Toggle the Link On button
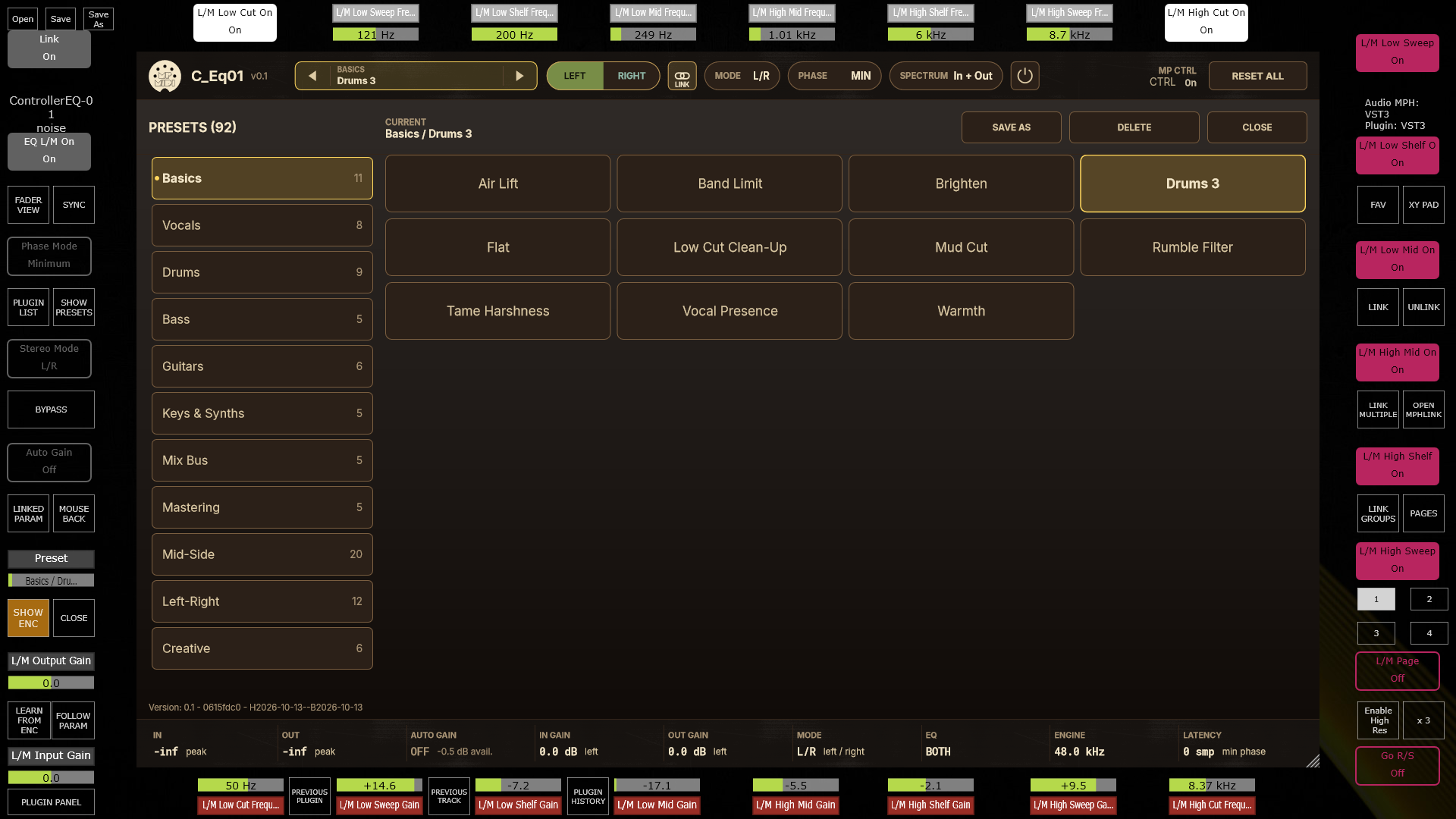 49,49
